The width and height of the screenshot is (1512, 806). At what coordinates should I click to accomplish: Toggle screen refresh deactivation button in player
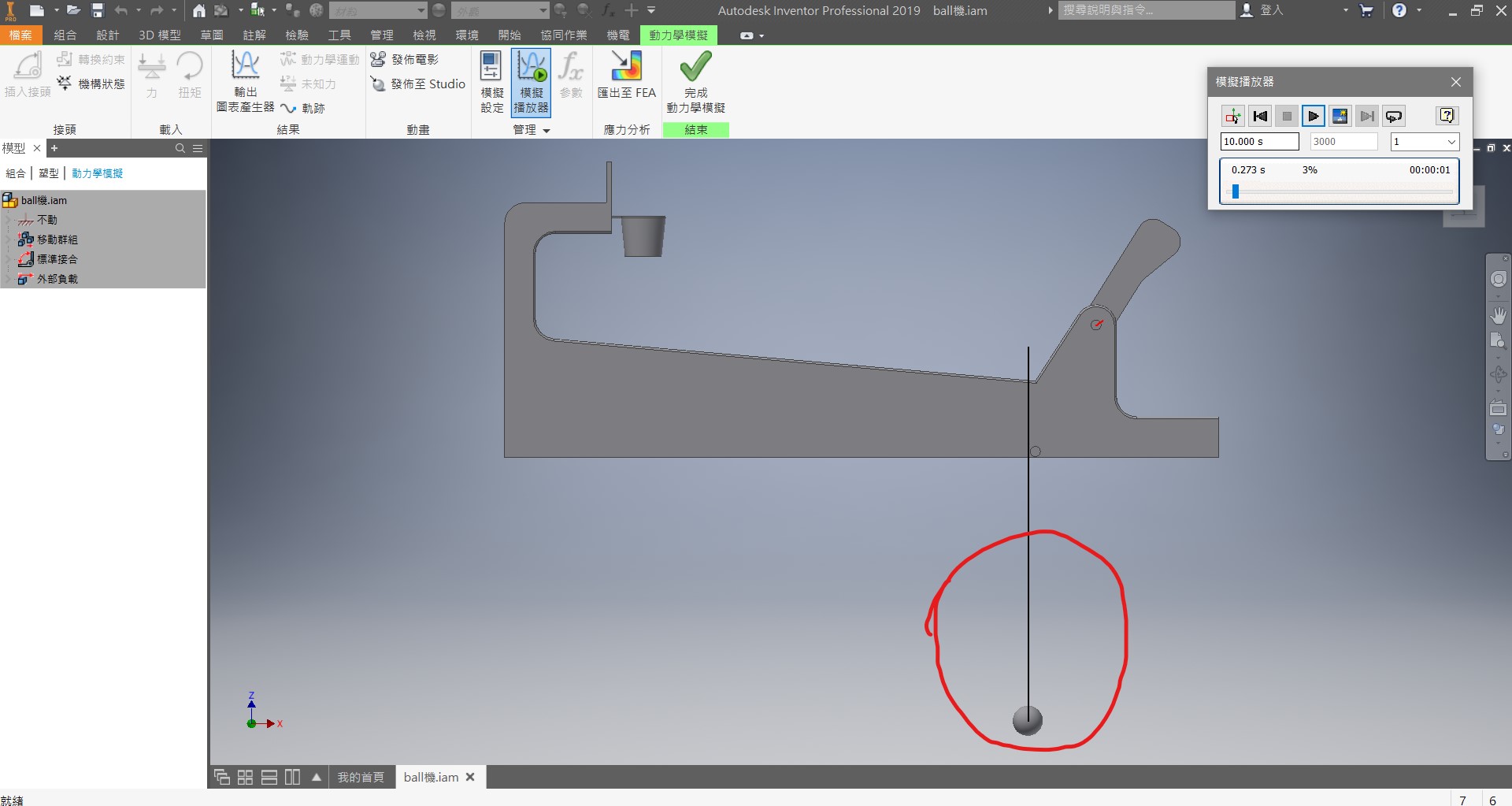tap(1340, 117)
